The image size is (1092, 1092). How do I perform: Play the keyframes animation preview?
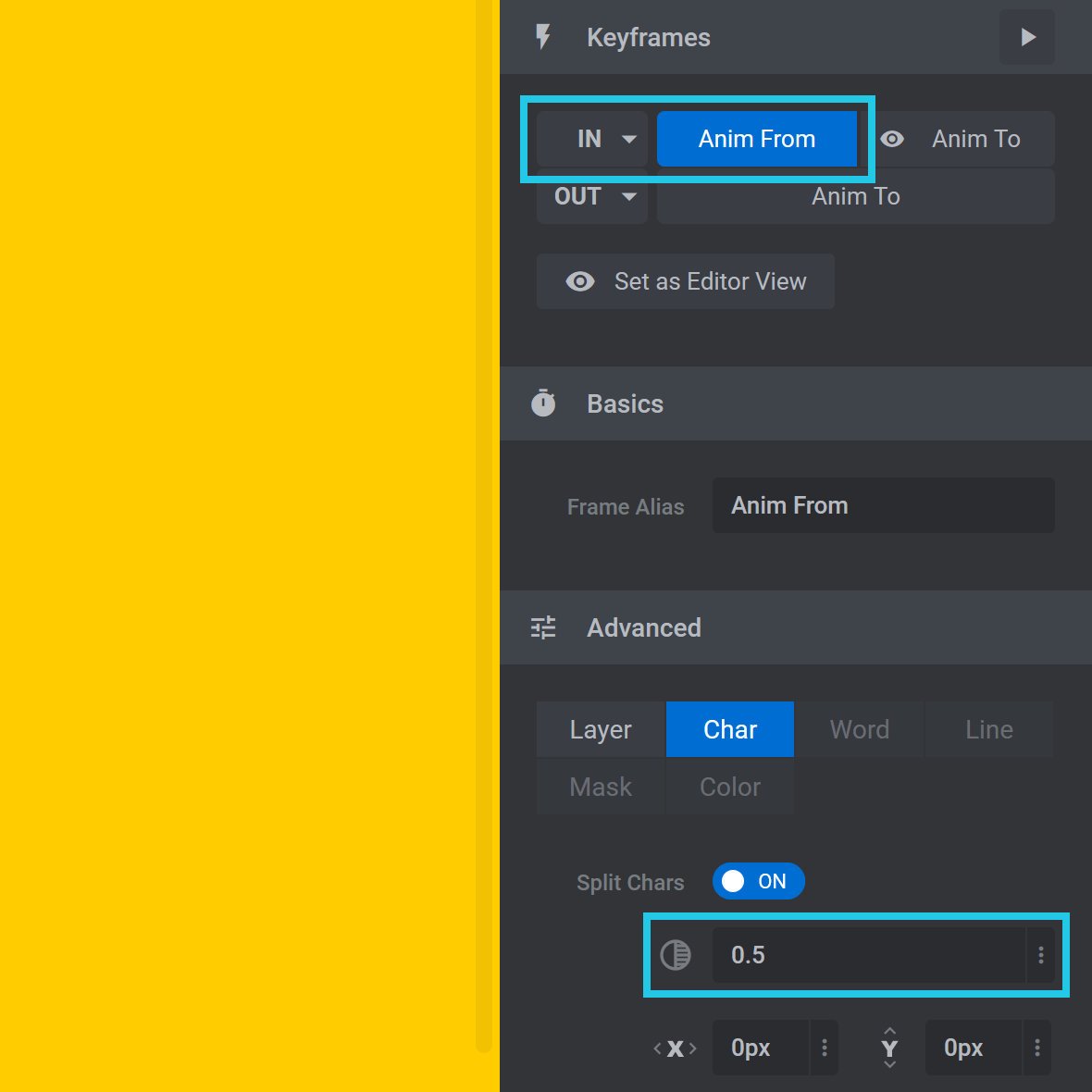[x=1026, y=37]
